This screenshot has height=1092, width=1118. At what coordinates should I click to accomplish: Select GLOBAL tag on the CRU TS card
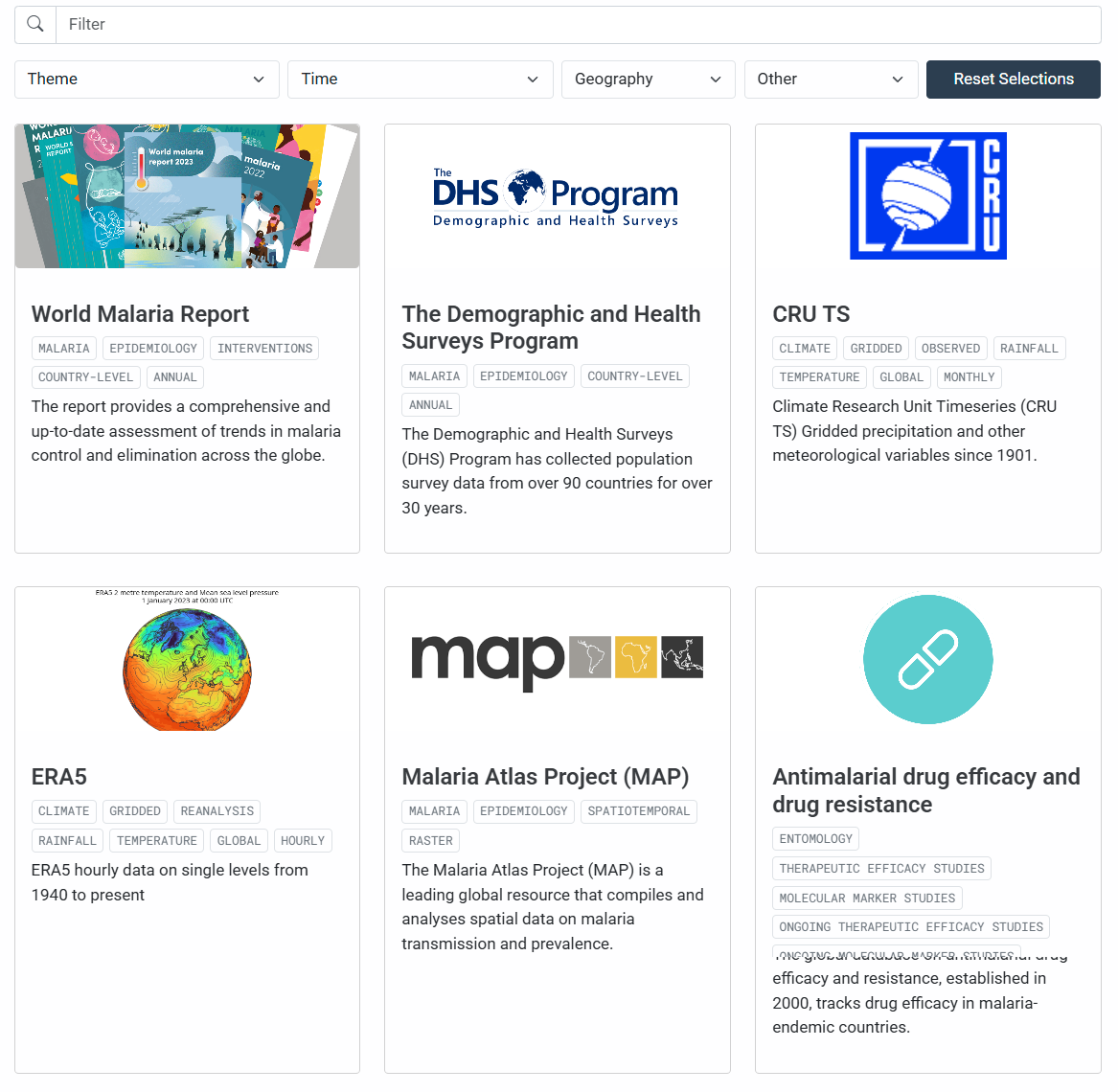click(901, 377)
